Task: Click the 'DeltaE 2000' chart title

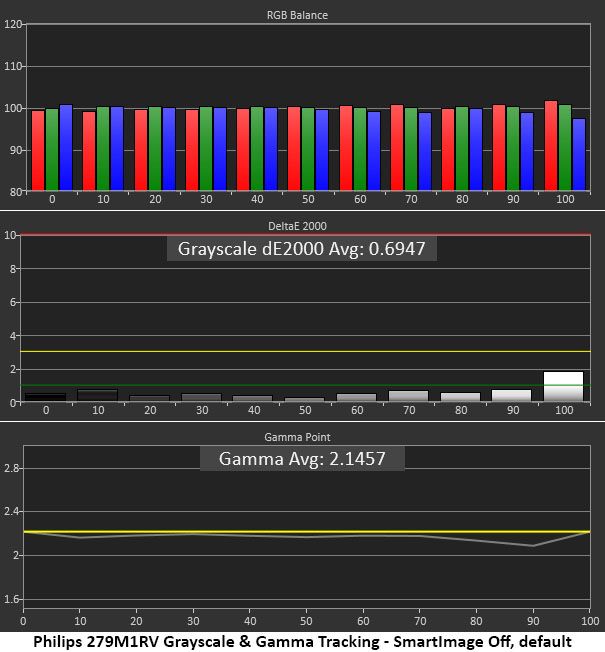Action: [297, 226]
